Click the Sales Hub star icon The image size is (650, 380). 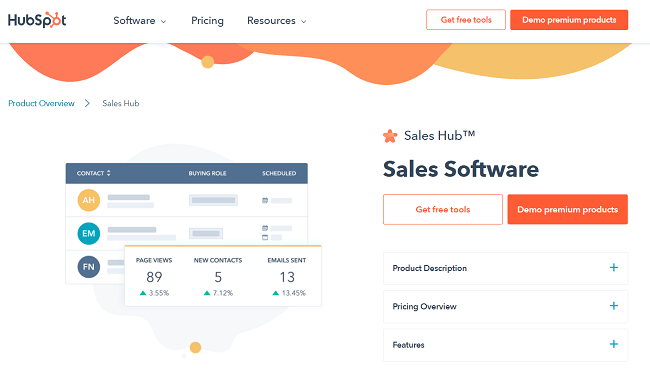pos(390,136)
